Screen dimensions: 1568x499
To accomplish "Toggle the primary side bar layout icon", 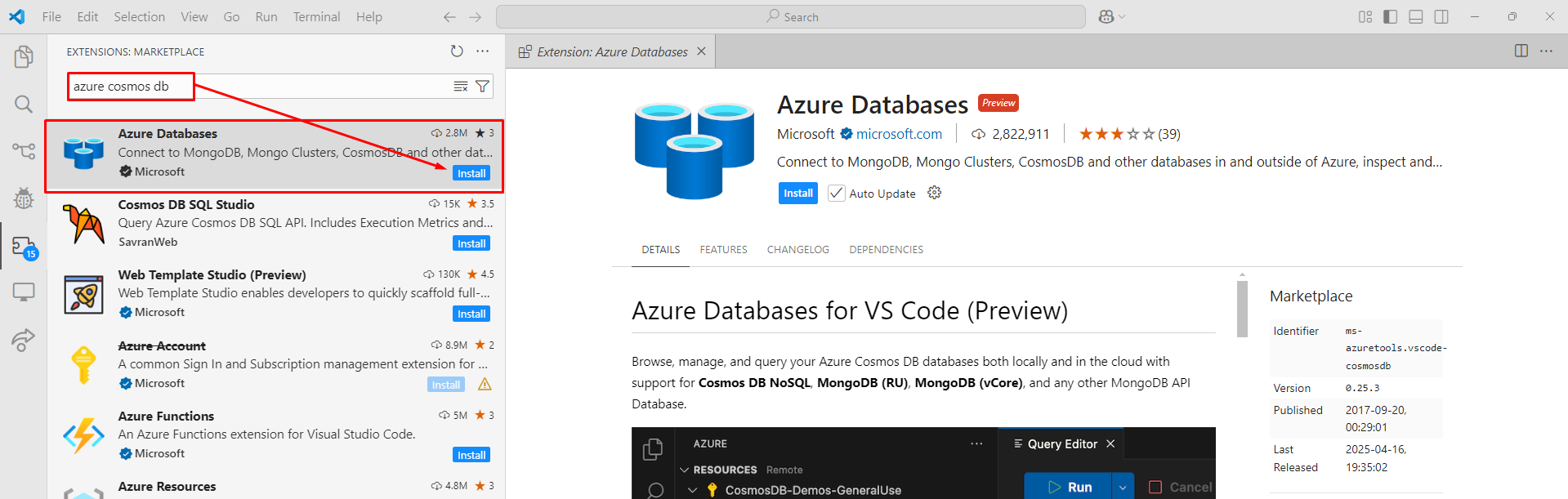I will pyautogui.click(x=1391, y=17).
